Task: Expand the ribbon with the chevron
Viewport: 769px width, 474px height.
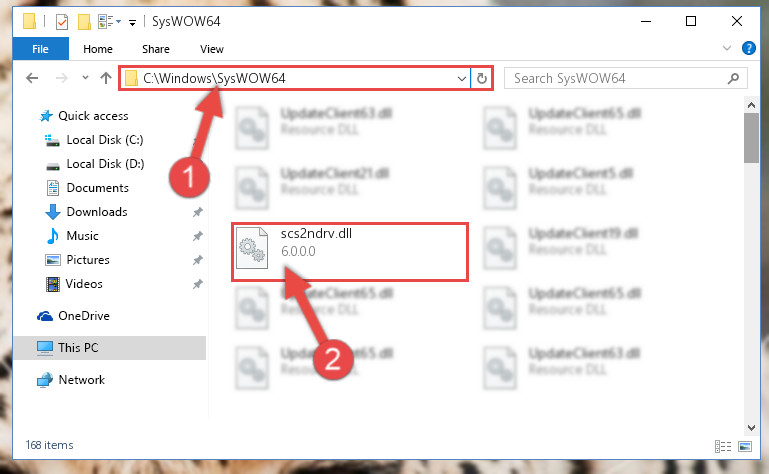Action: pyautogui.click(x=727, y=48)
